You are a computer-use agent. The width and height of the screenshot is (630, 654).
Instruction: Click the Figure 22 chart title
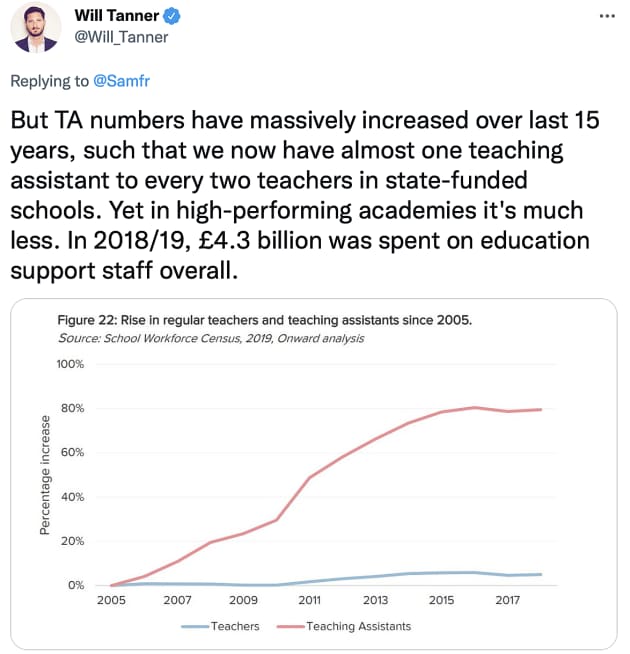265,321
